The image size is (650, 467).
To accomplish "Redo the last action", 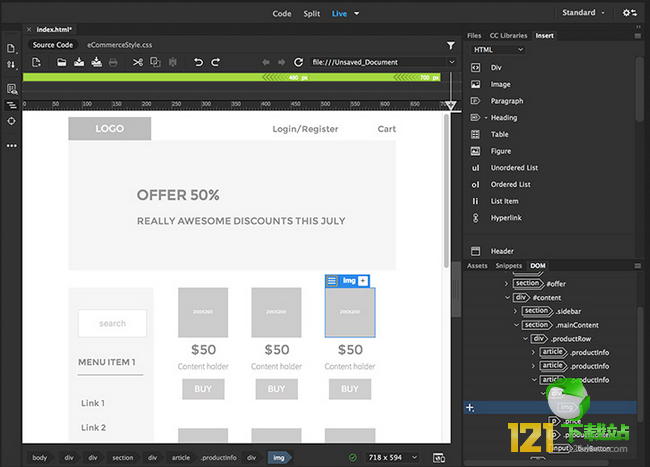I will (216, 62).
